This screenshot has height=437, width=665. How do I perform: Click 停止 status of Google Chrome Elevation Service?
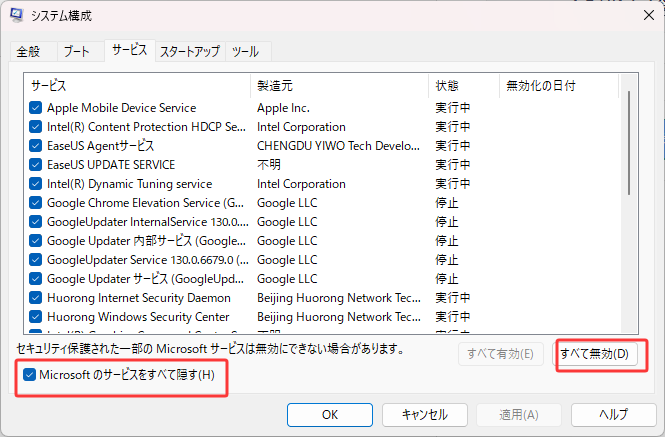[447, 203]
